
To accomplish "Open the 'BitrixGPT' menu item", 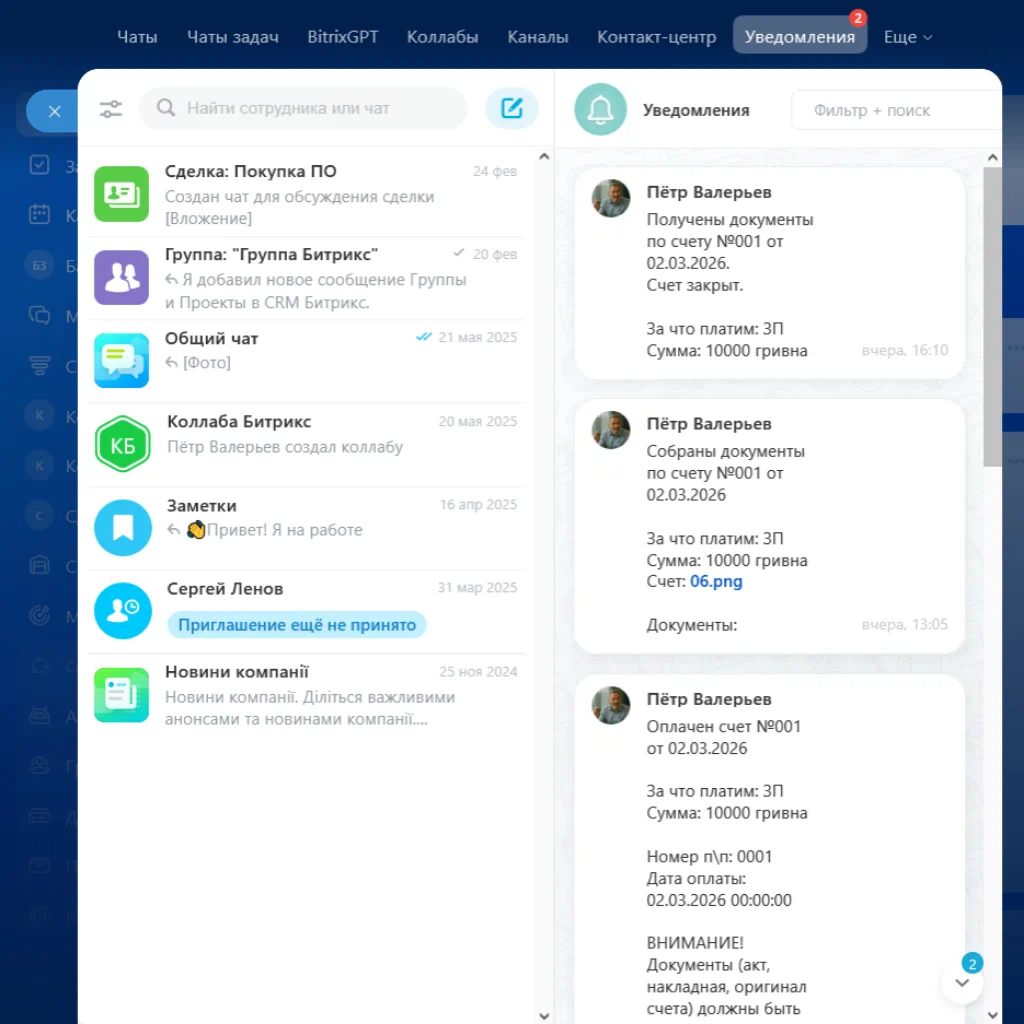I will 342,36.
